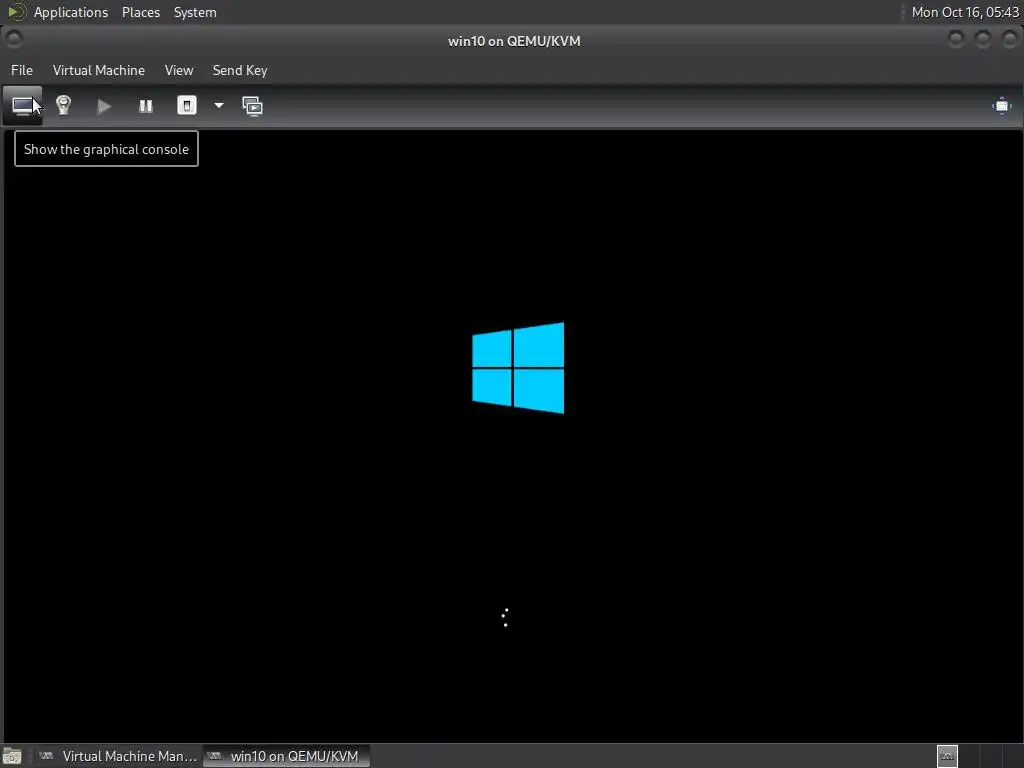Pause the virtual machine
Screen dimensions: 1024x768
click(x=146, y=106)
